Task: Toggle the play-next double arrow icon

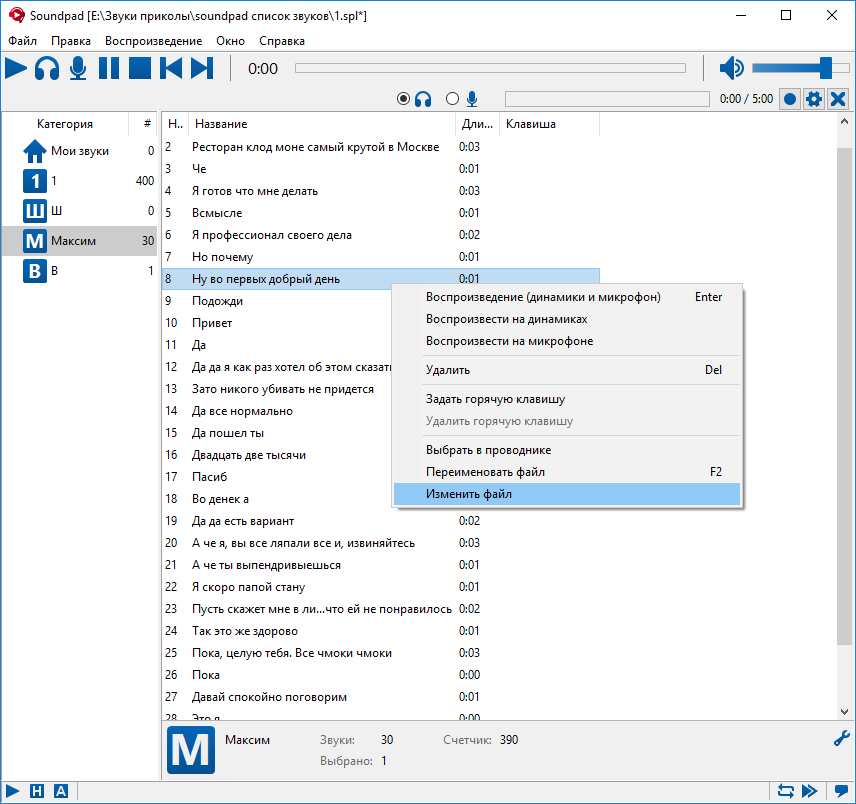Action: tap(810, 791)
